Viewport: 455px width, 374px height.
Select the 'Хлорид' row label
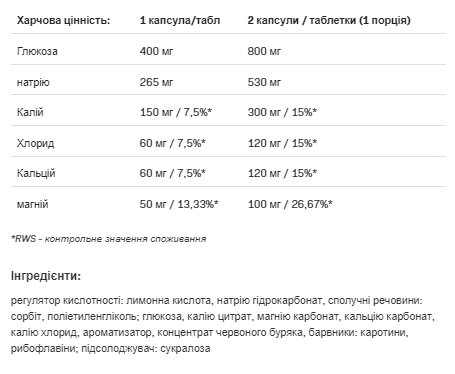click(x=35, y=143)
